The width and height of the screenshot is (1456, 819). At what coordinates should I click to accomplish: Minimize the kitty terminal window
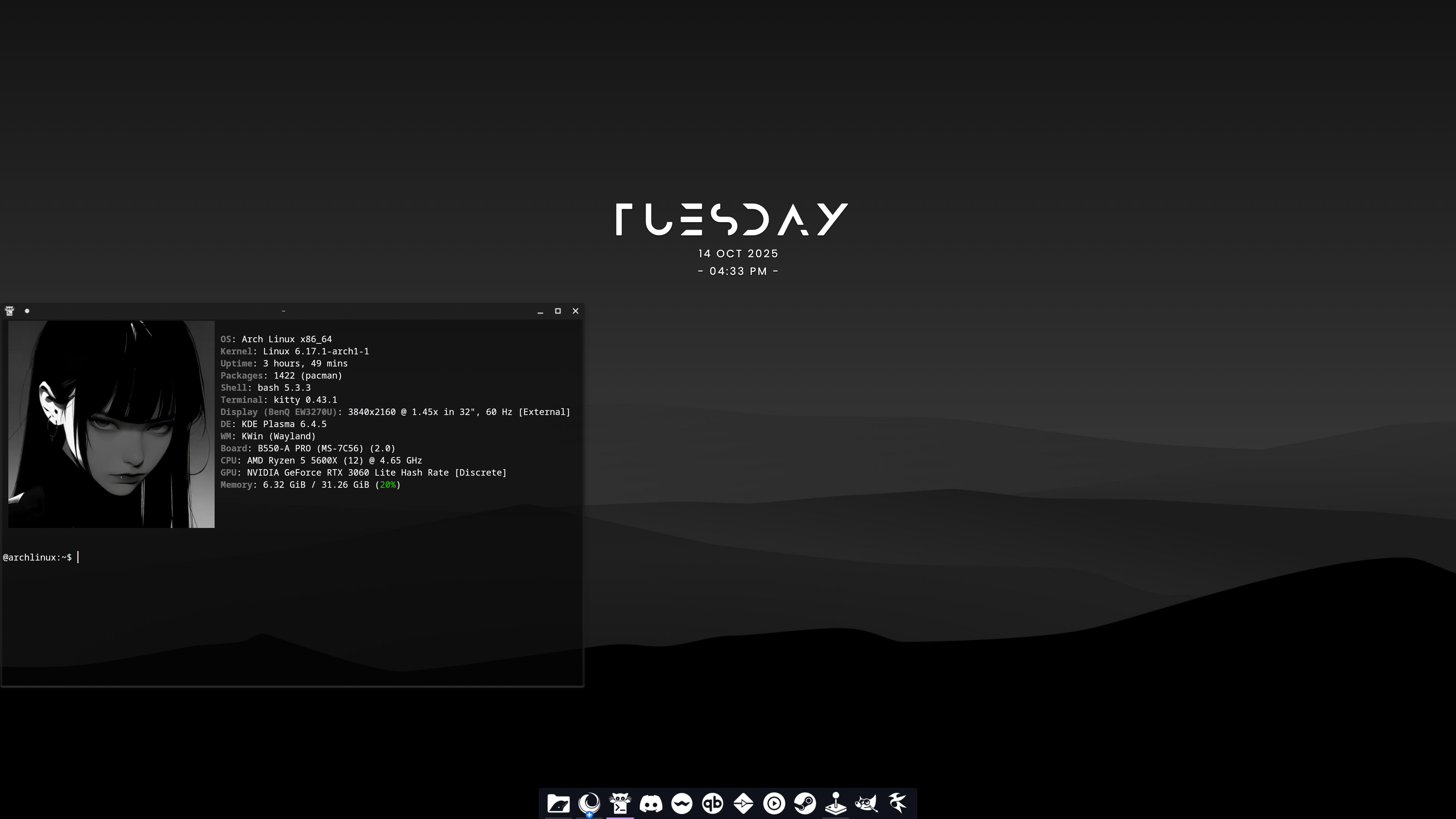540,311
